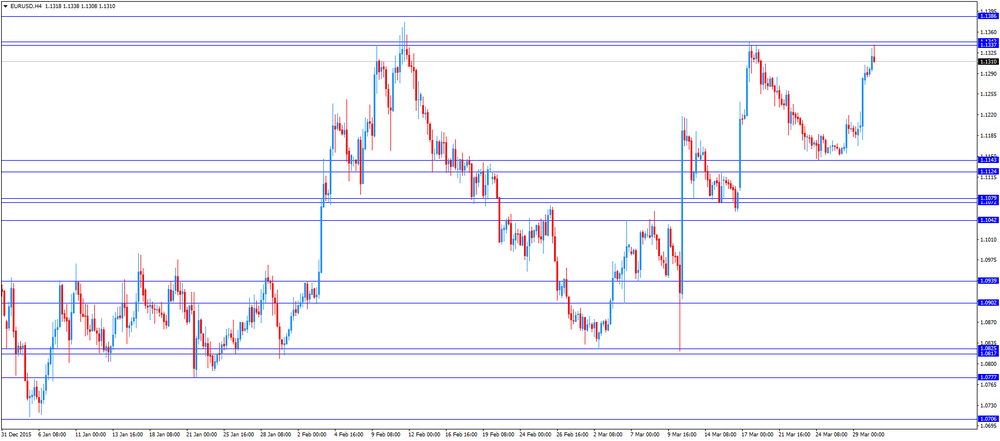1000x441 pixels.
Task: Select the 1.0706 horizontal line price label
Action: pos(988,419)
